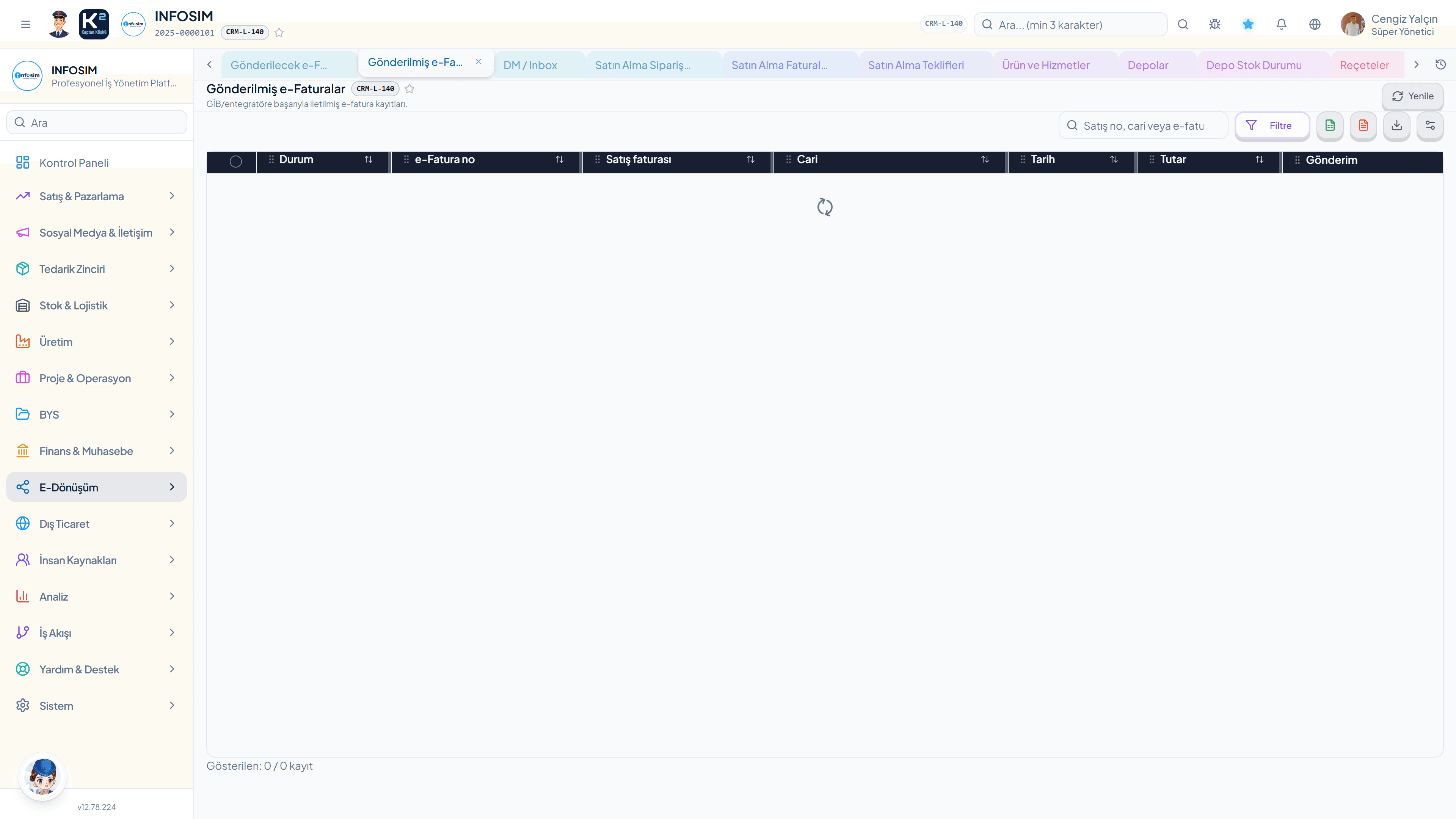The image size is (1456, 819).
Task: Open column settings sliders icon
Action: point(1430,126)
